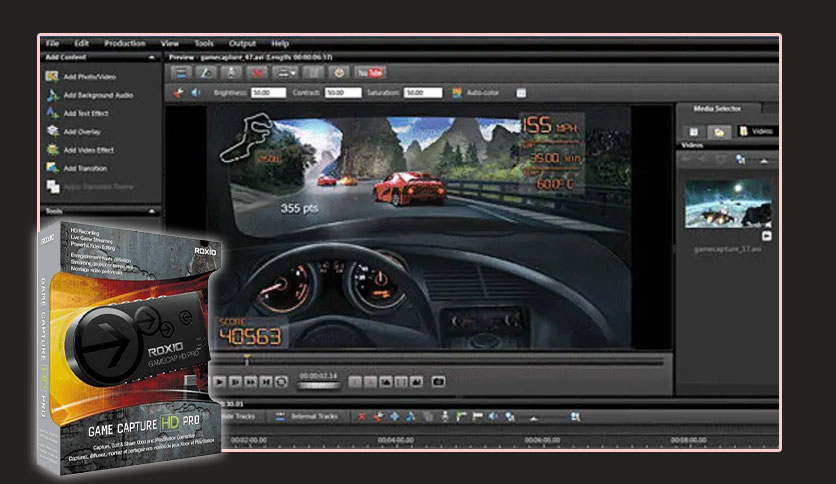Open the Production menu
Viewport: 836px width, 484px height.
point(125,43)
